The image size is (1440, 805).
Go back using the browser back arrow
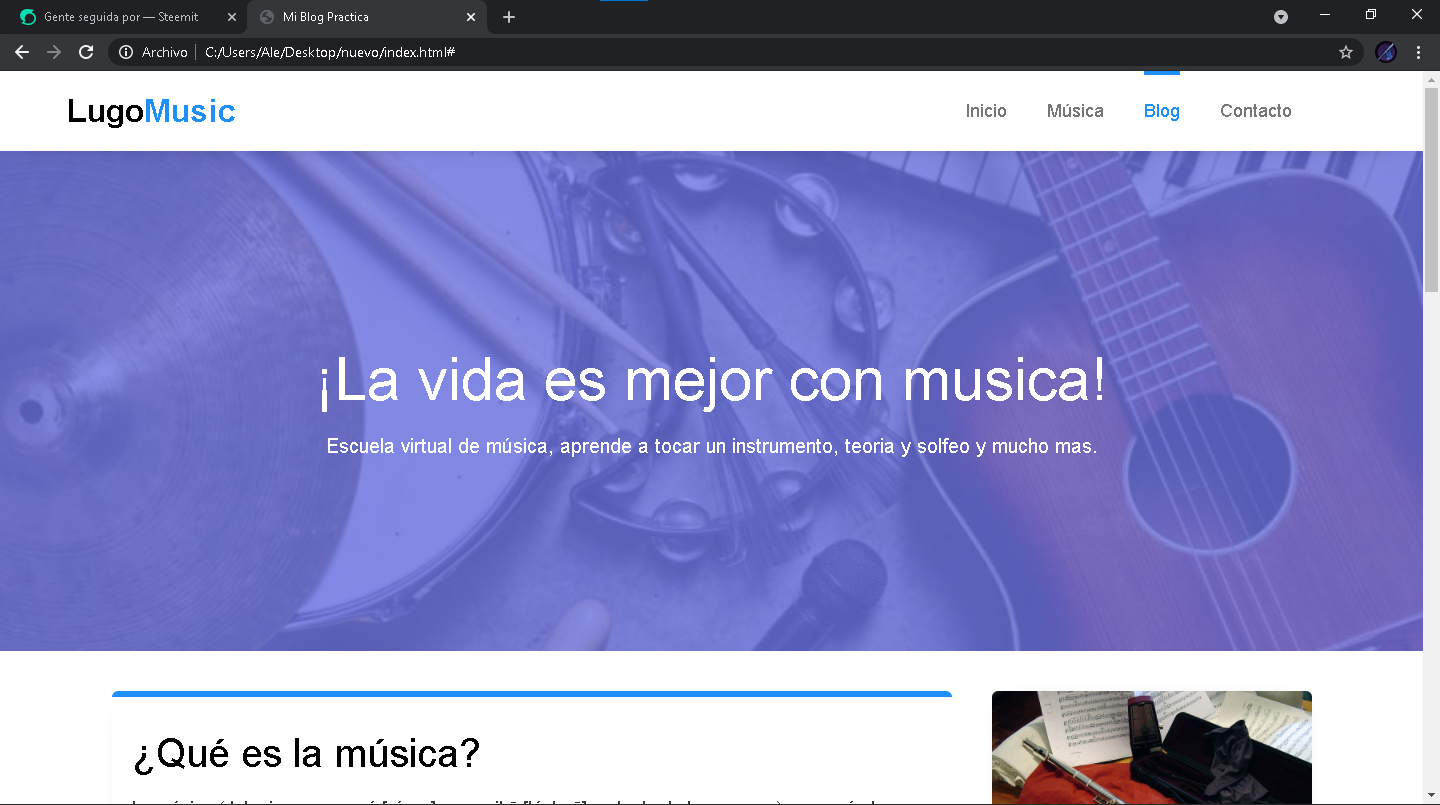coord(22,52)
